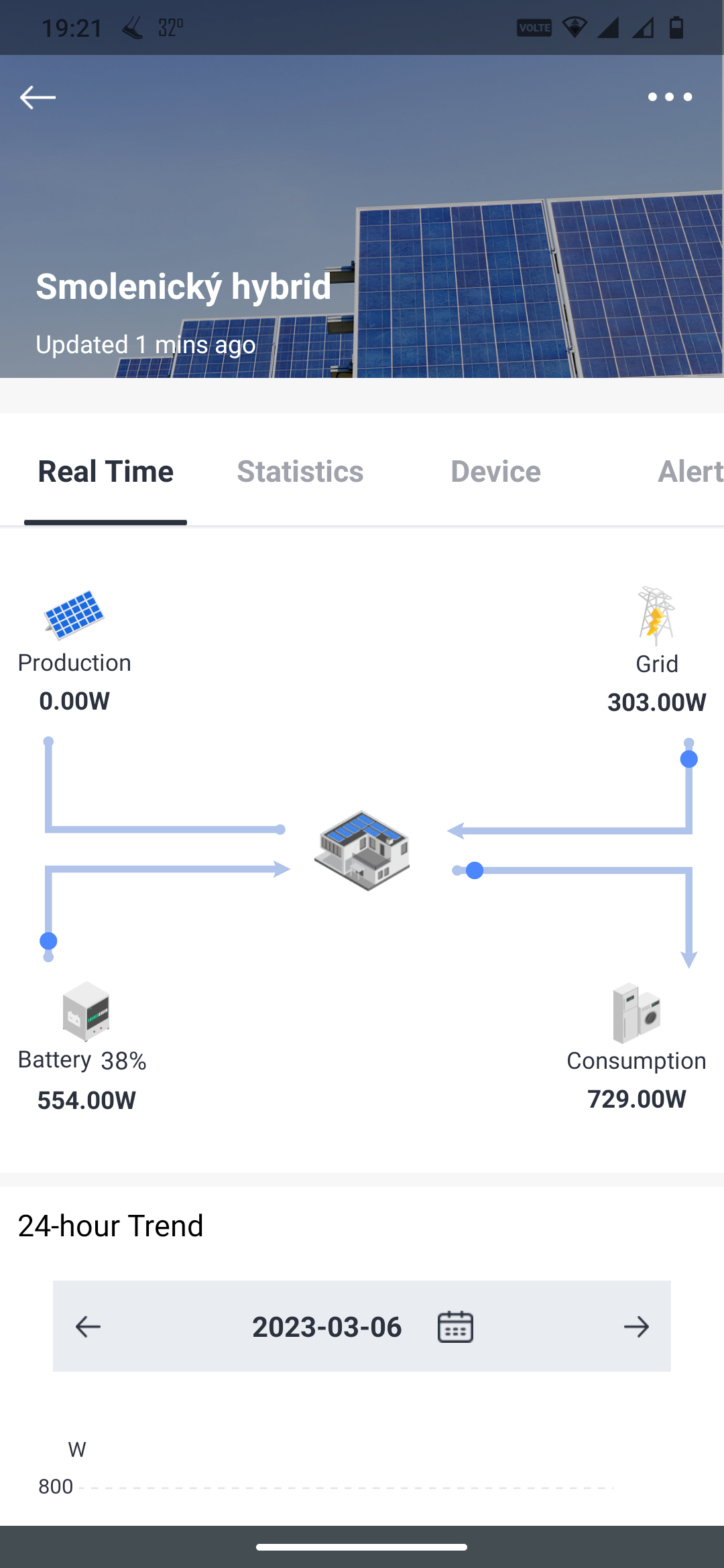Tap the Battery 38% label

(x=82, y=1060)
